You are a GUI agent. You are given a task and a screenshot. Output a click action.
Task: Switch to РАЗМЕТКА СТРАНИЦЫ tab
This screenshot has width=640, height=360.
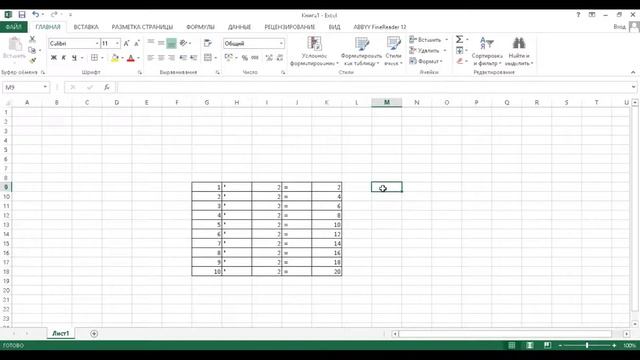point(142,27)
